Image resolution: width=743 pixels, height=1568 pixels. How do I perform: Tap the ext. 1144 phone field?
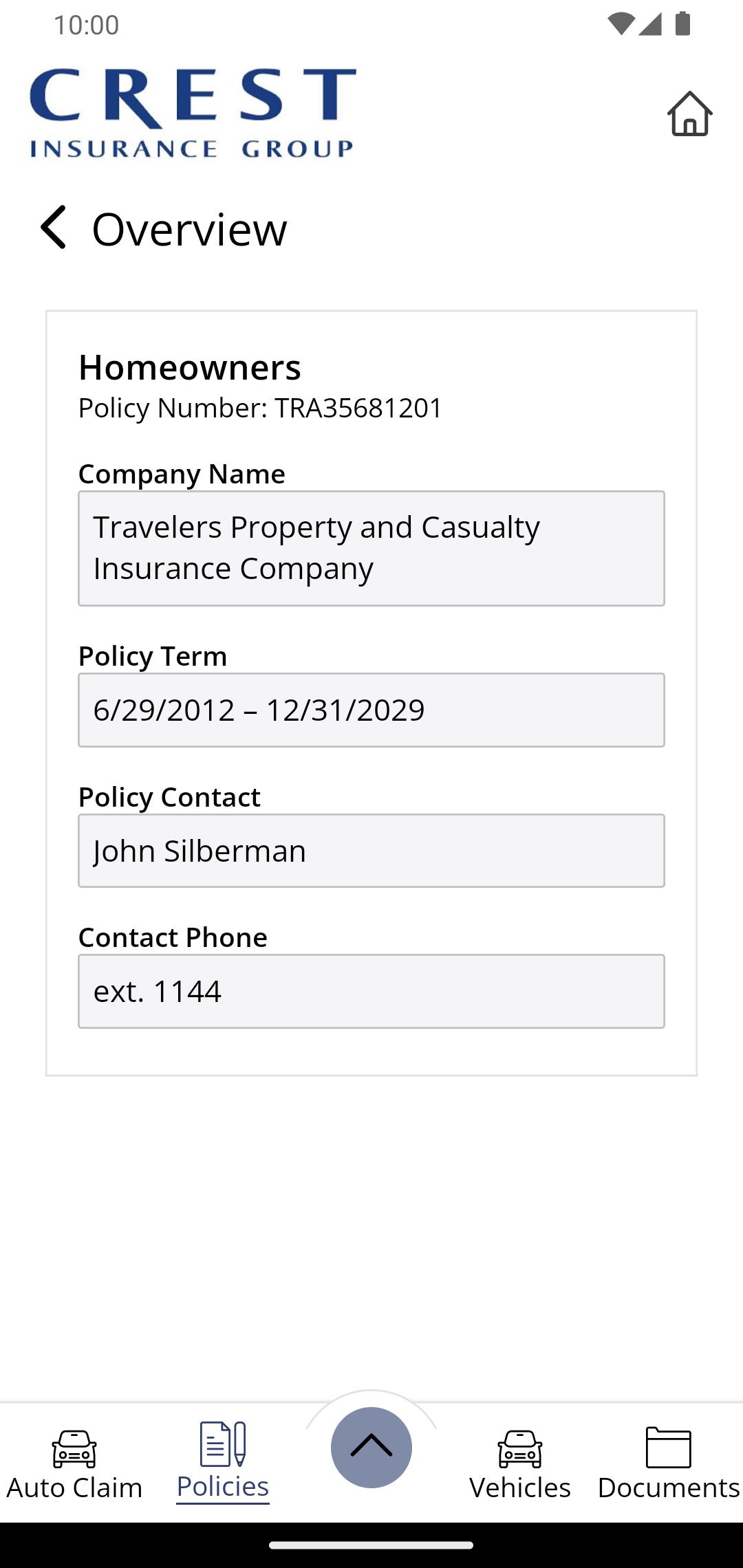click(371, 991)
